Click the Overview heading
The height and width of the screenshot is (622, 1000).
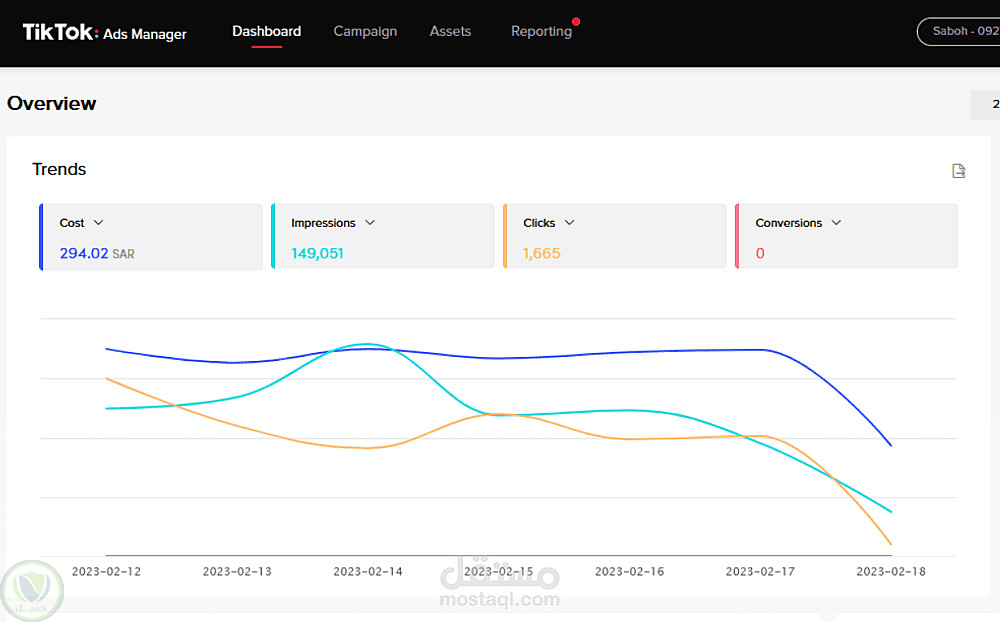click(52, 103)
